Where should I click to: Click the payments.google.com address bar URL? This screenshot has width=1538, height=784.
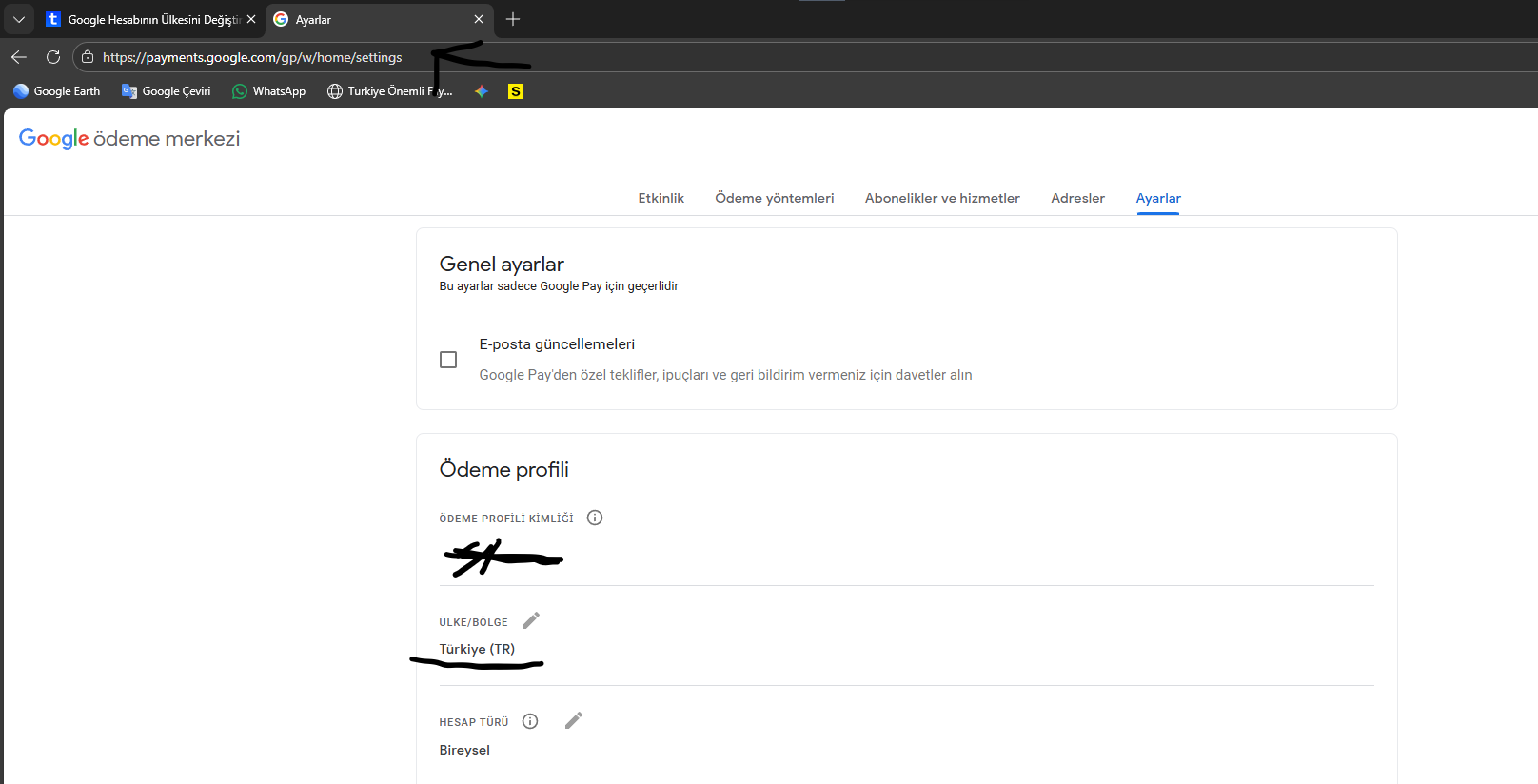coord(252,57)
